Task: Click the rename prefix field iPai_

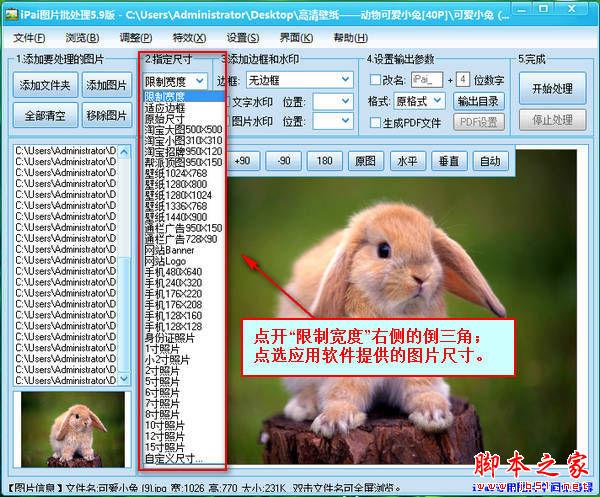Action: coord(427,80)
